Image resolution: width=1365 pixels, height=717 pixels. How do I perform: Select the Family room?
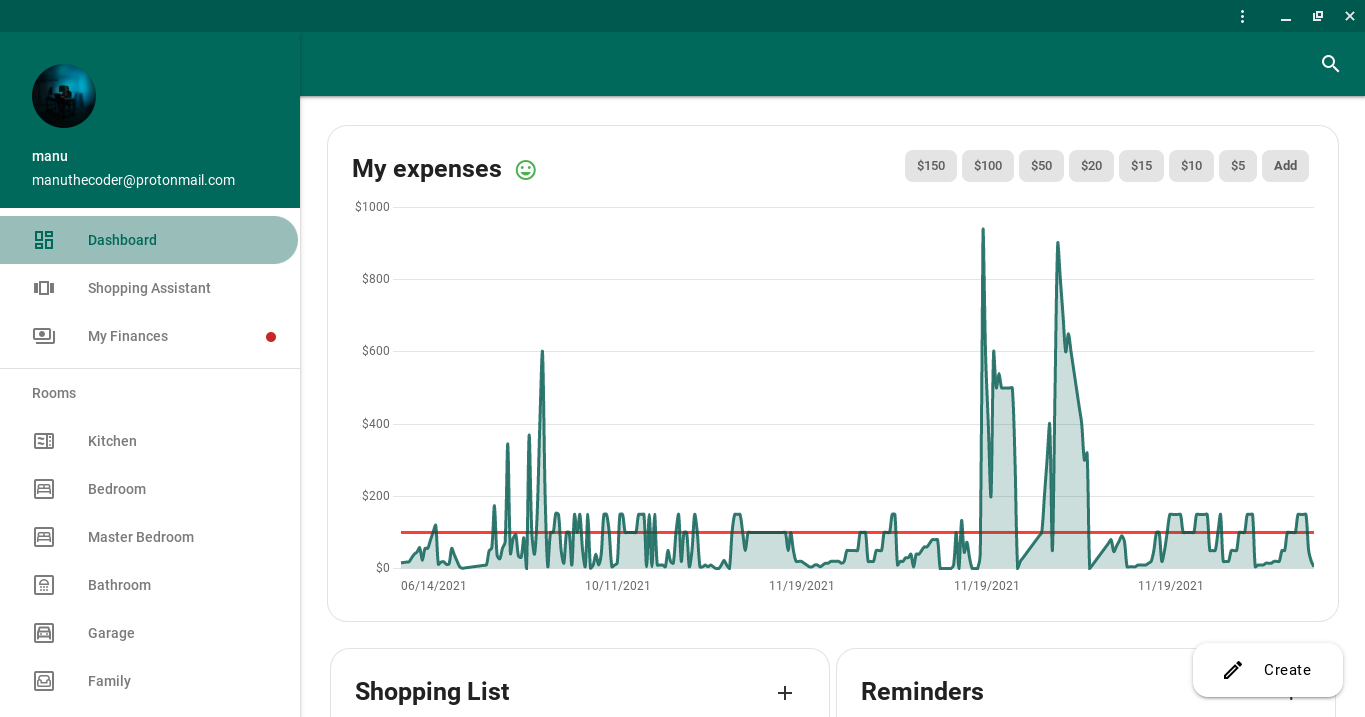[149, 681]
